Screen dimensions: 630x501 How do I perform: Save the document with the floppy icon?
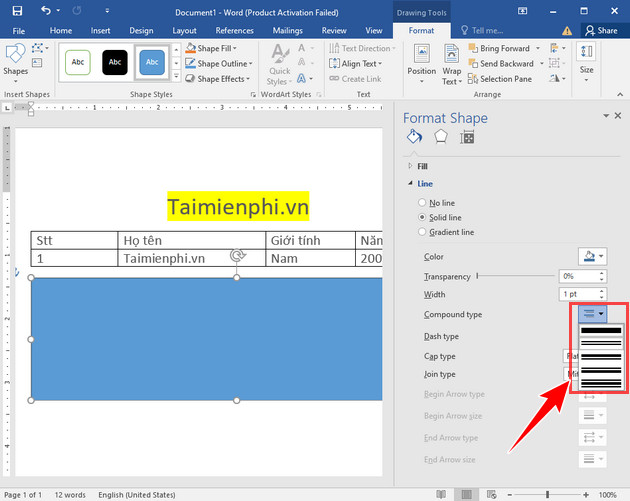tap(17, 11)
